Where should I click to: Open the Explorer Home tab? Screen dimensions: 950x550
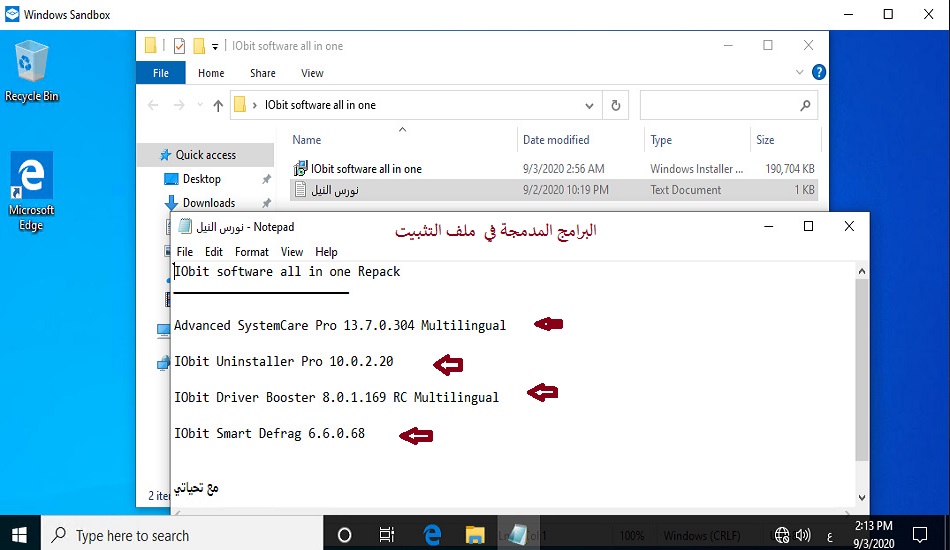[211, 73]
